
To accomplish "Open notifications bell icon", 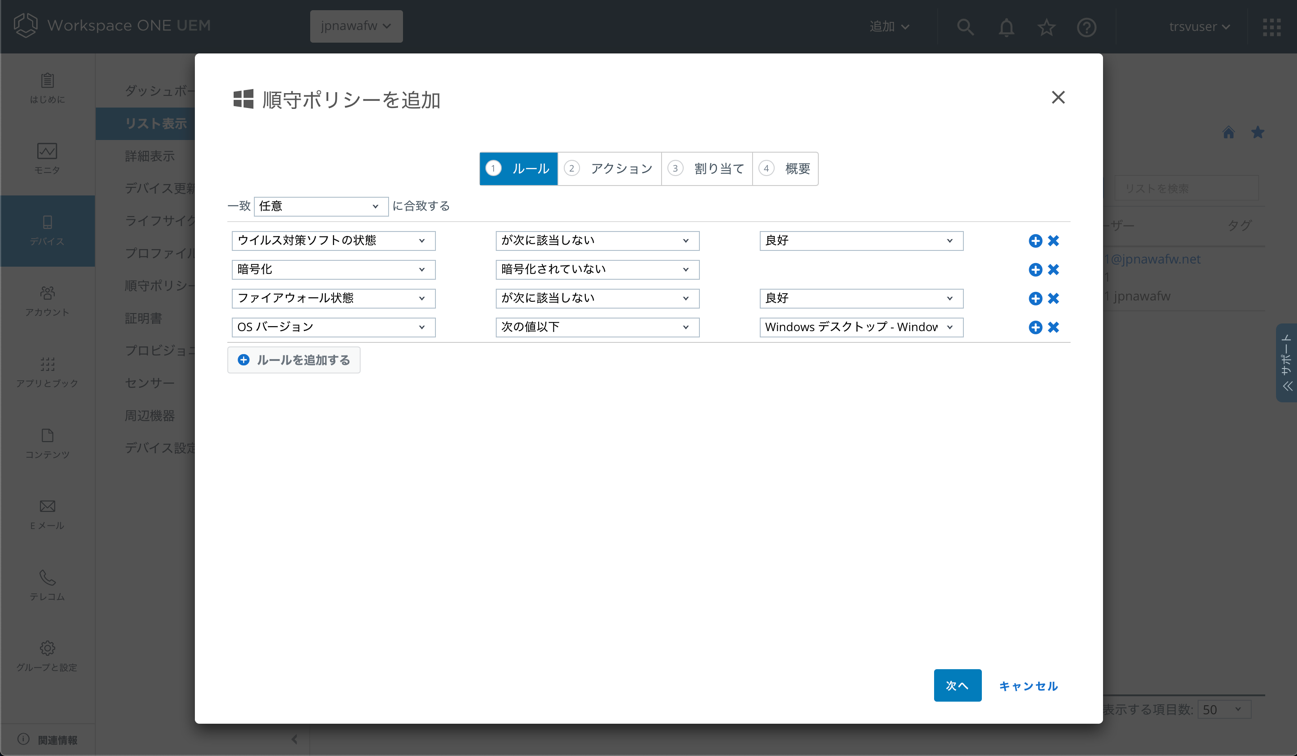I will 1006,27.
